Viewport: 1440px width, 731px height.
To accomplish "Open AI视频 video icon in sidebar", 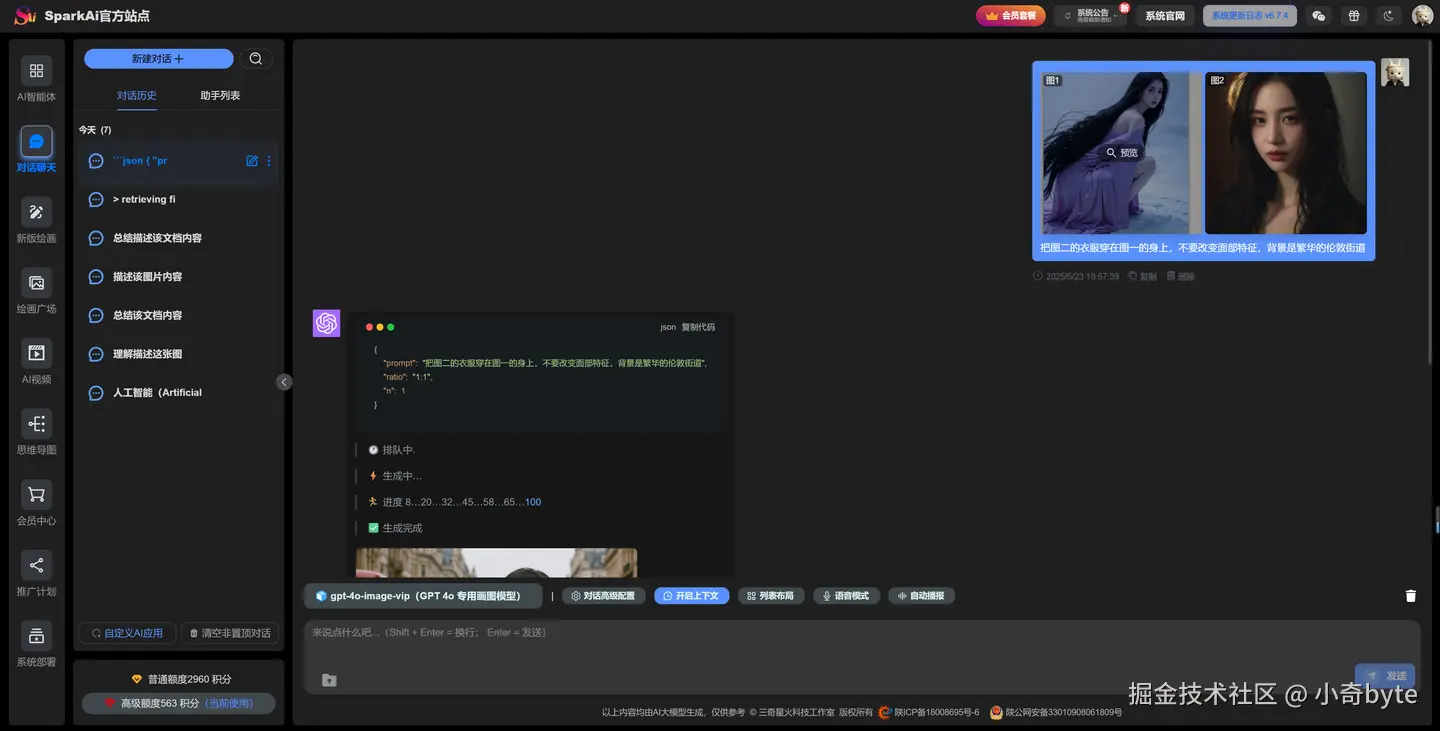I will pyautogui.click(x=36, y=353).
